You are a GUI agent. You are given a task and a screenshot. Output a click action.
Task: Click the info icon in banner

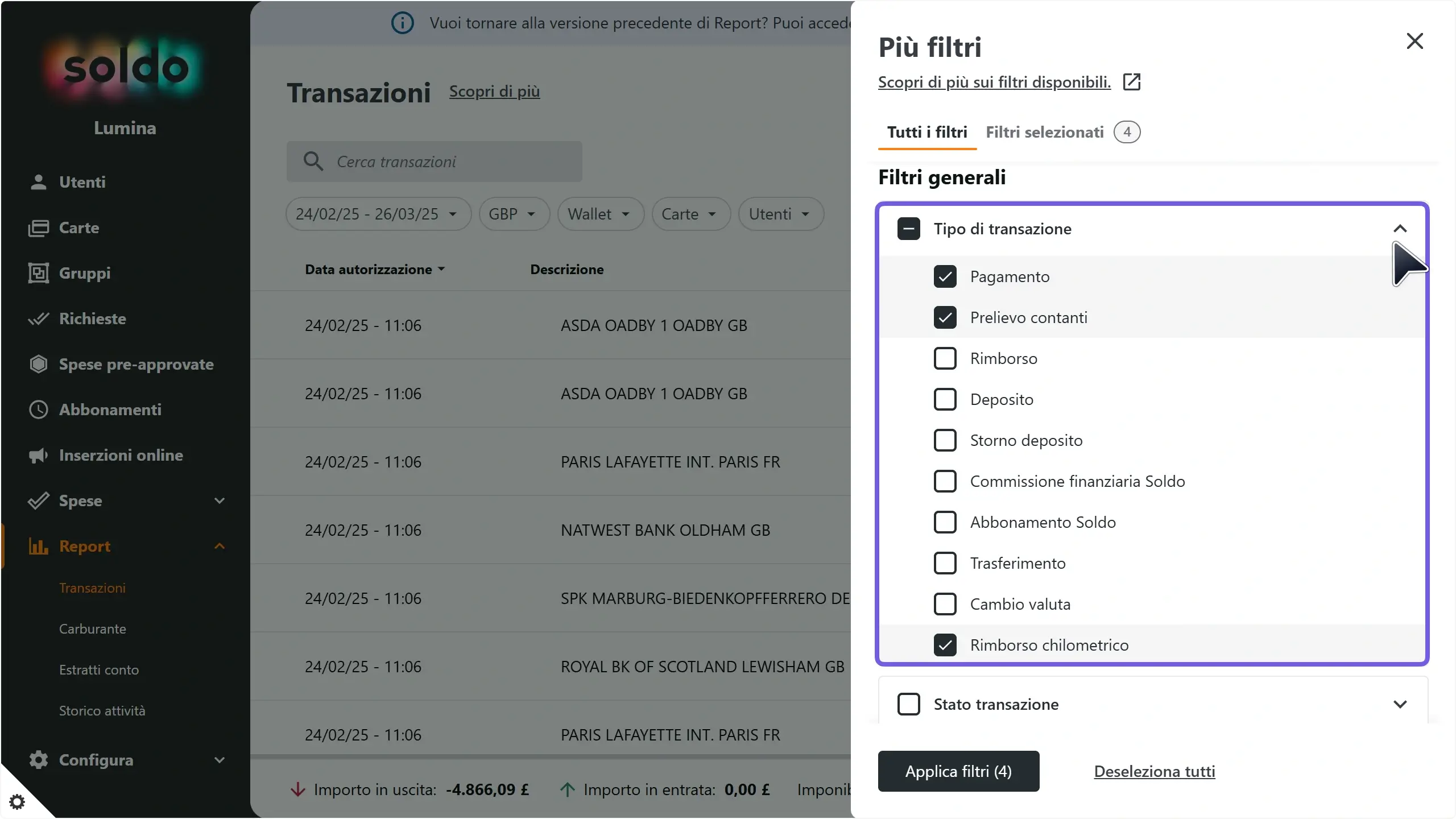402,23
